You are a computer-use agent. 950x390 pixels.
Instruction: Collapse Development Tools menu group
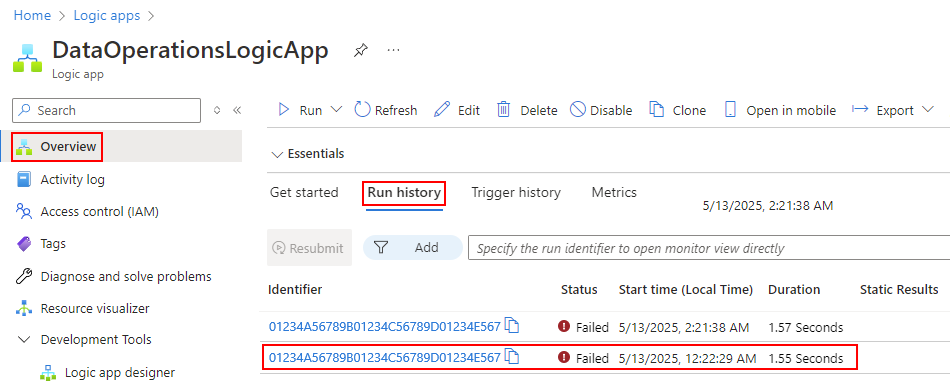24,340
